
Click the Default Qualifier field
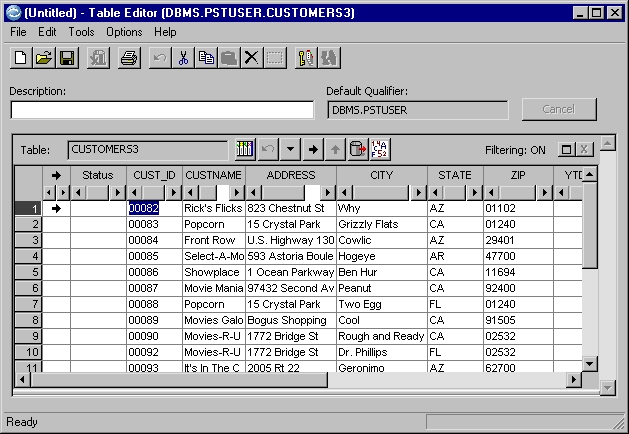pyautogui.click(x=418, y=110)
